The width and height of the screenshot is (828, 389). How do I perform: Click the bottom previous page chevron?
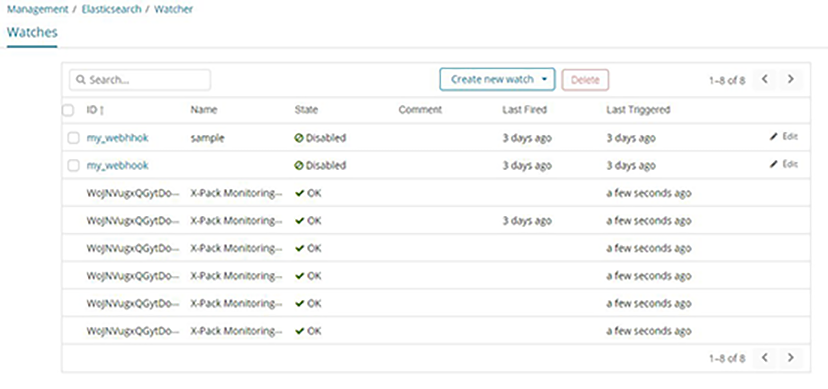point(764,358)
